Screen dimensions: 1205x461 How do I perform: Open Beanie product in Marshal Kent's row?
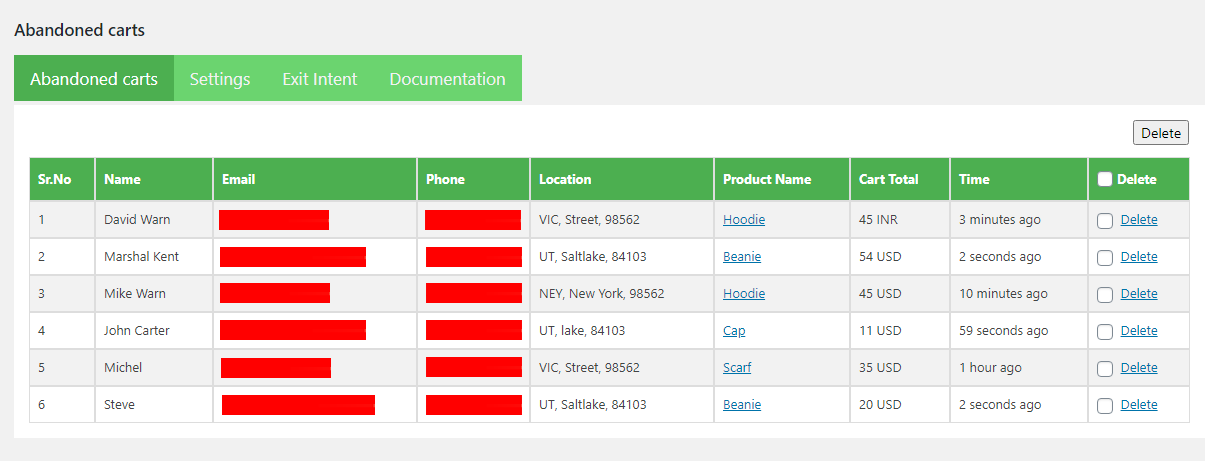pyautogui.click(x=742, y=256)
